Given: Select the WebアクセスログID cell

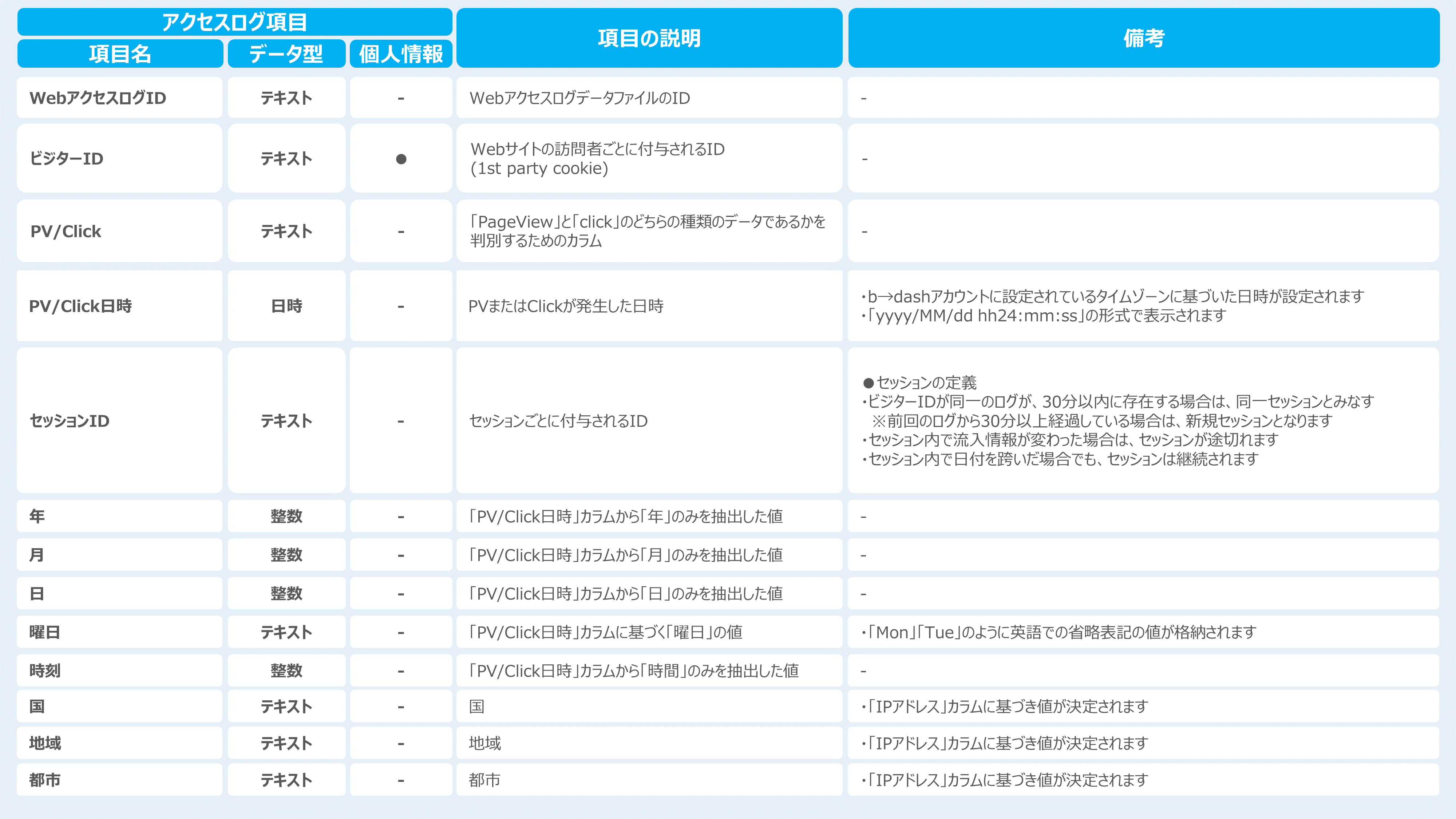Looking at the screenshot, I should (x=98, y=98).
